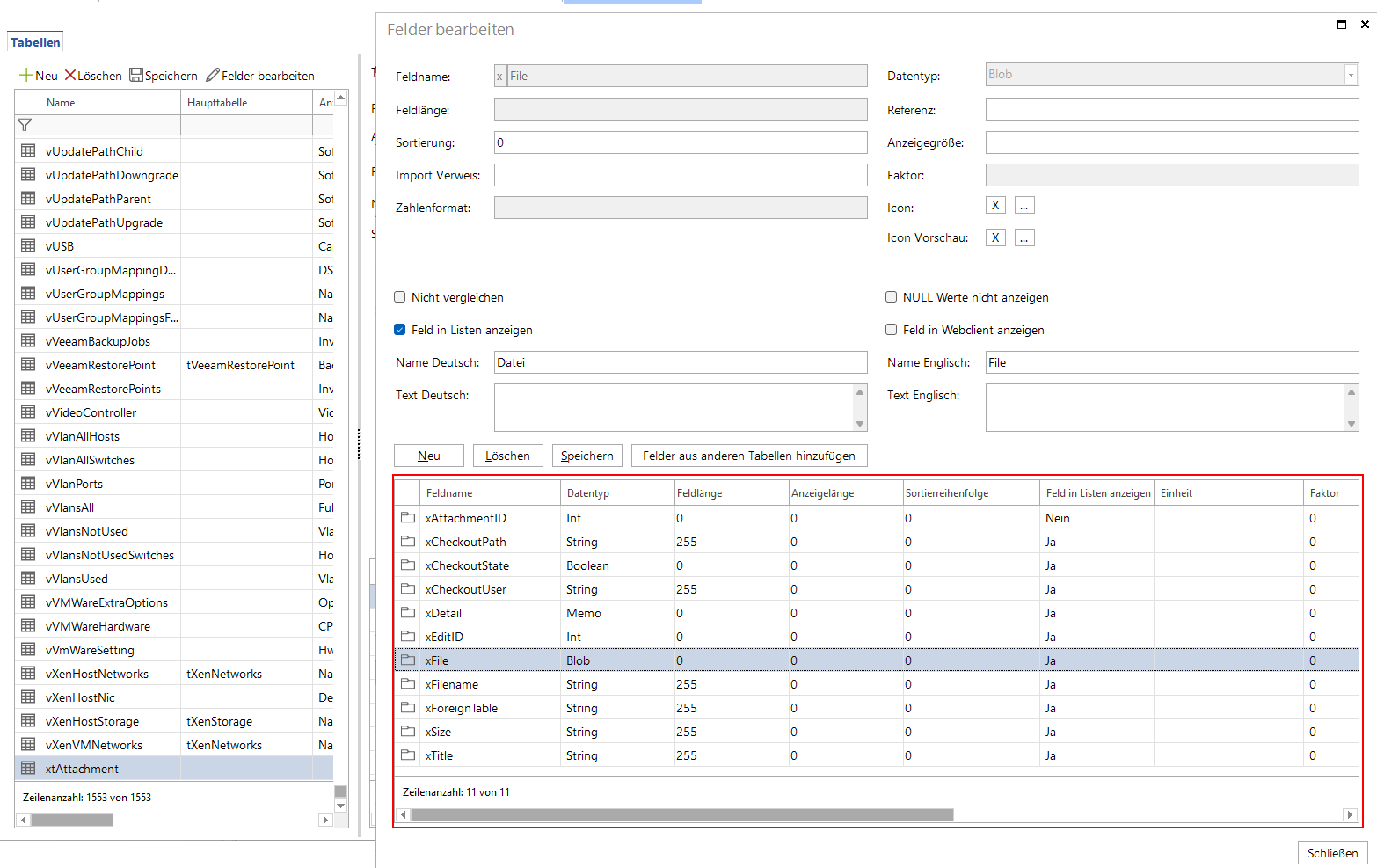Click the field list horizontal scrollbar thumb

(682, 815)
